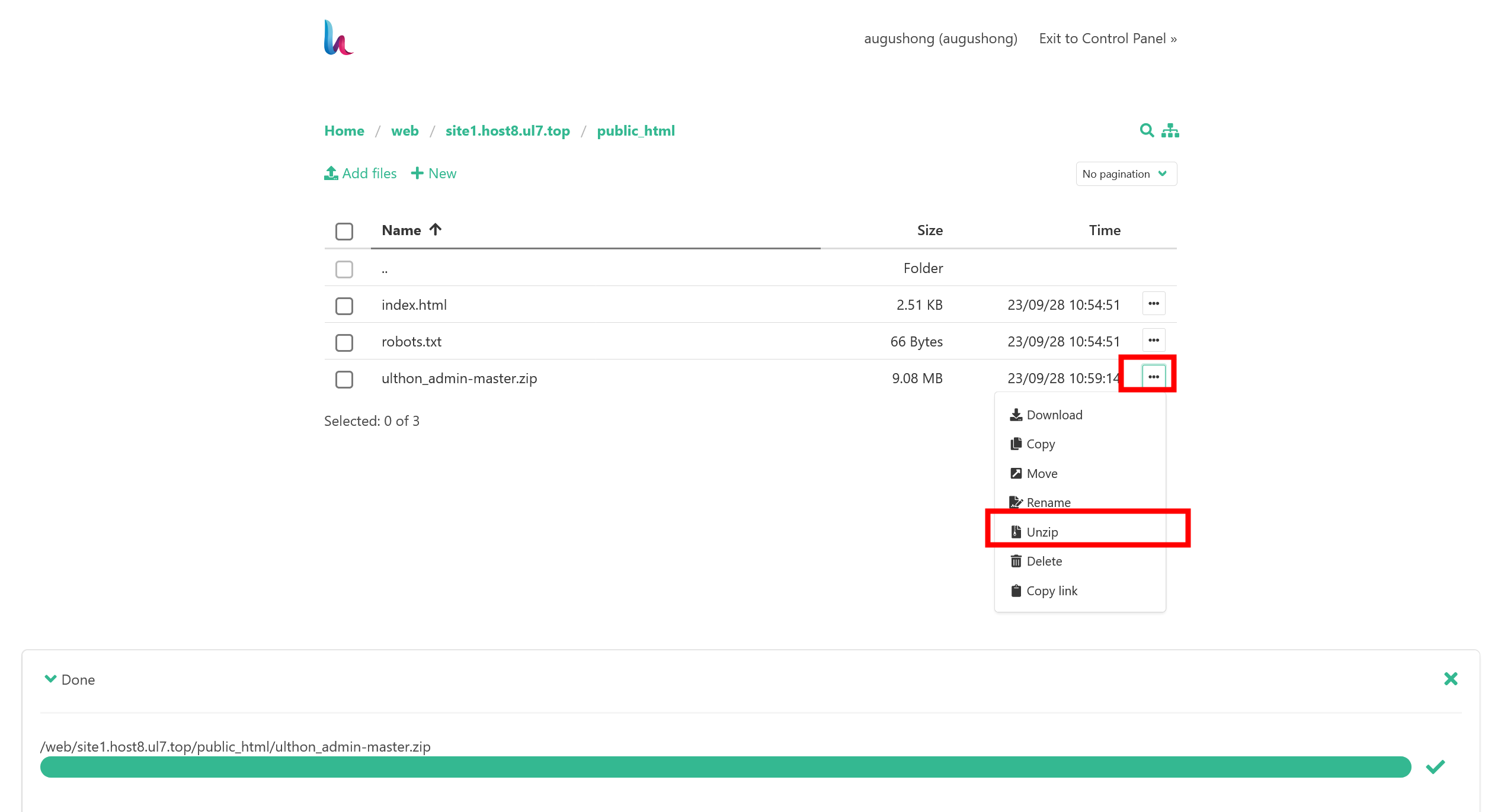1501x812 pixels.
Task: Select all files via header checkbox
Action: 344,231
